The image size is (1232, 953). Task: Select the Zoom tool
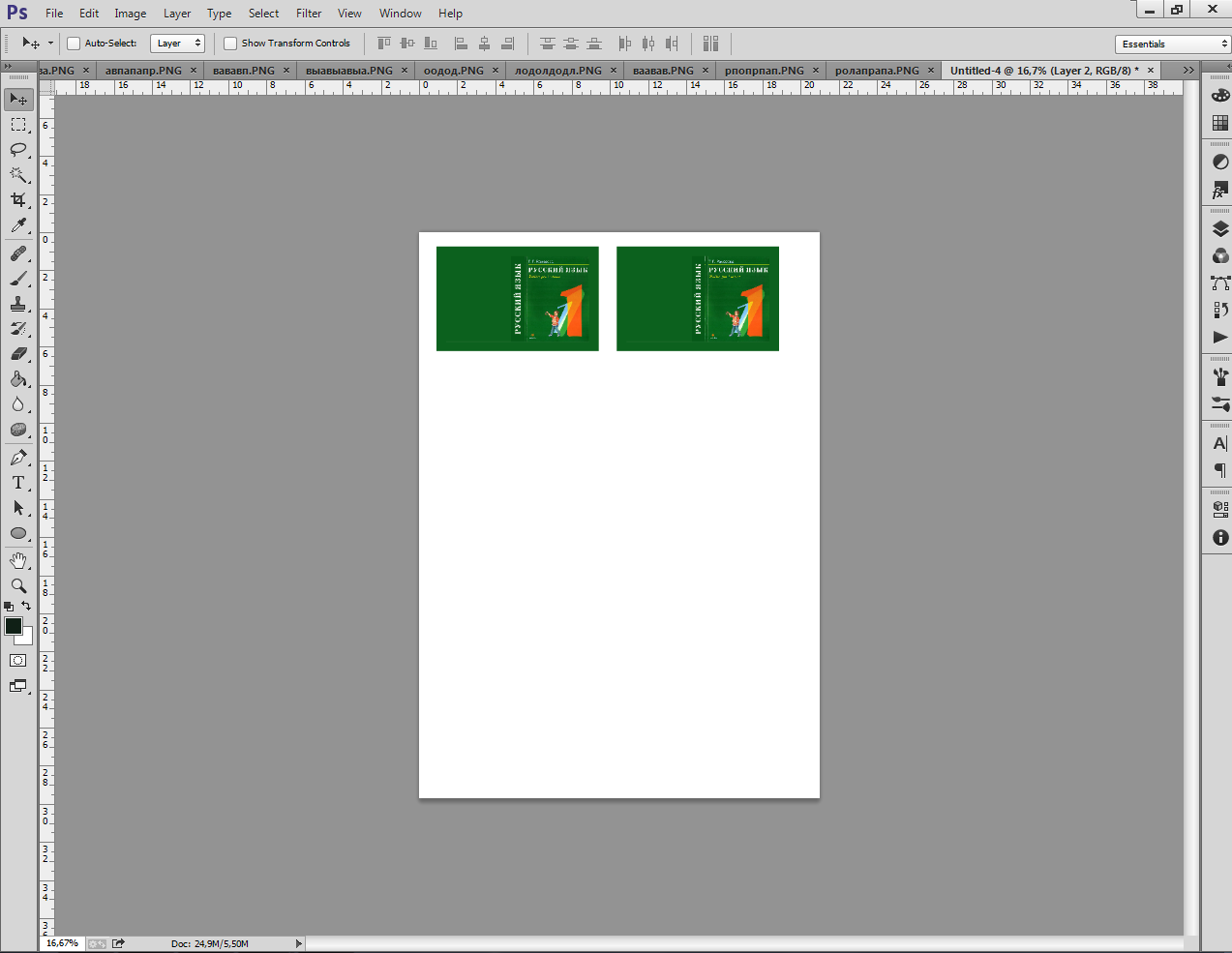click(18, 586)
